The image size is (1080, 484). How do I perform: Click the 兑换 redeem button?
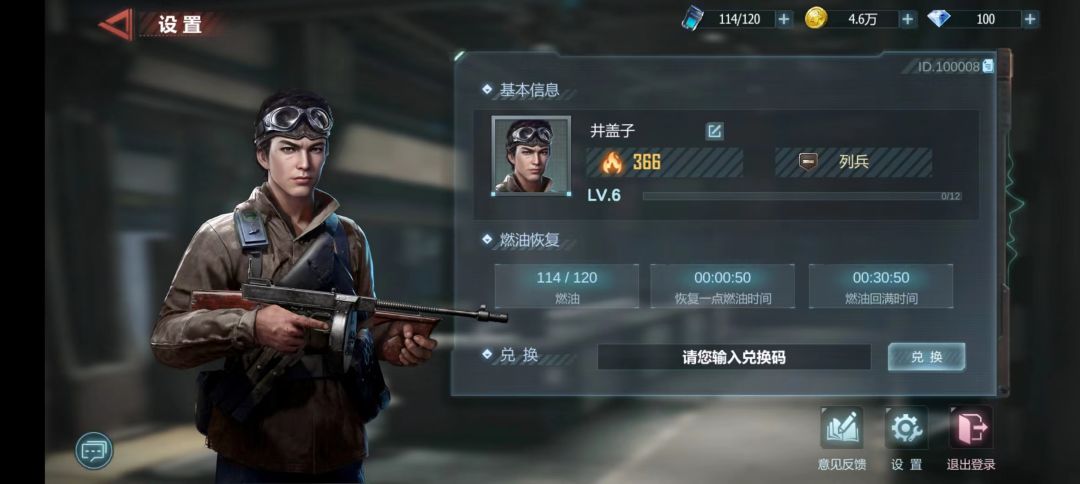pos(926,357)
